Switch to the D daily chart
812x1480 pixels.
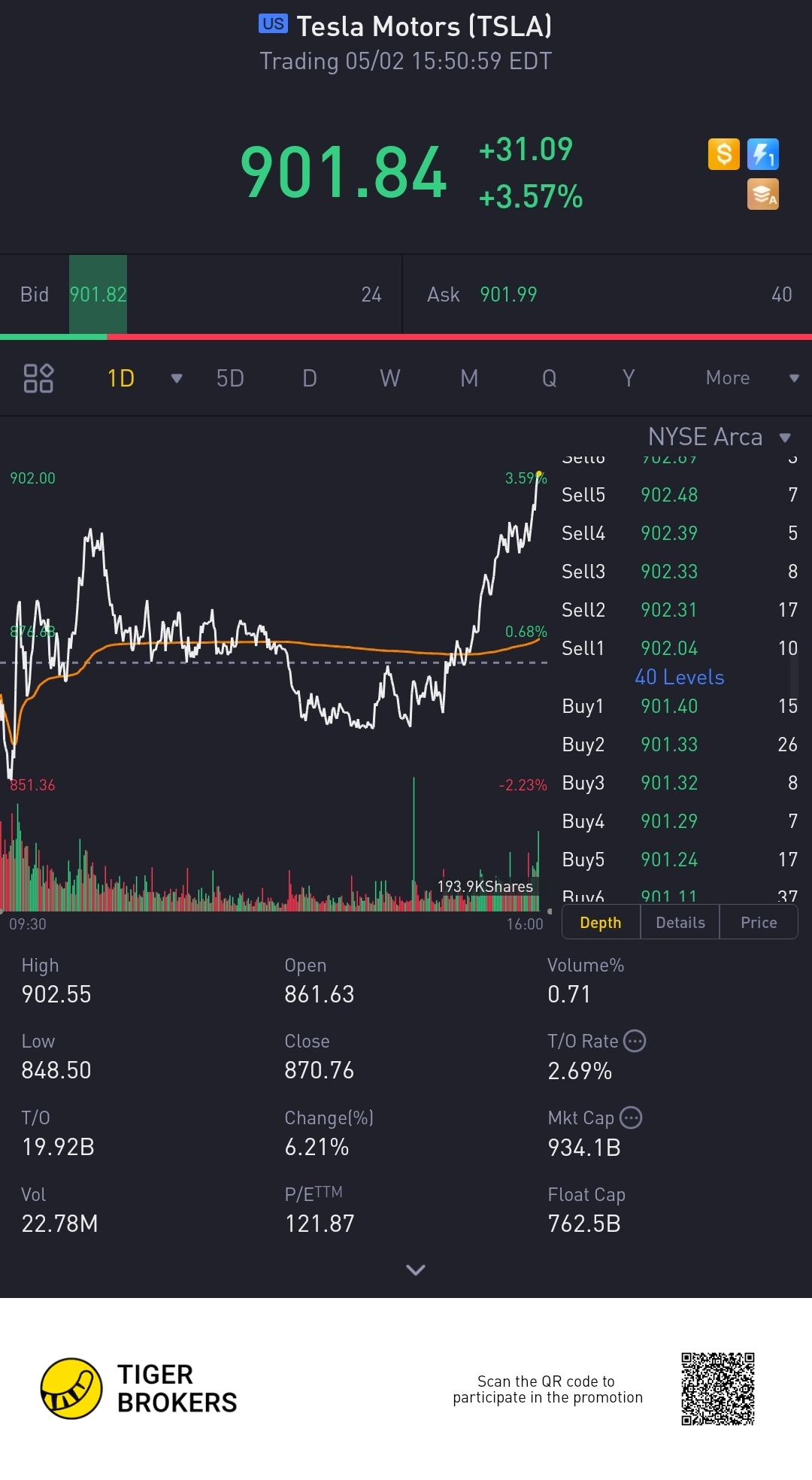point(310,378)
